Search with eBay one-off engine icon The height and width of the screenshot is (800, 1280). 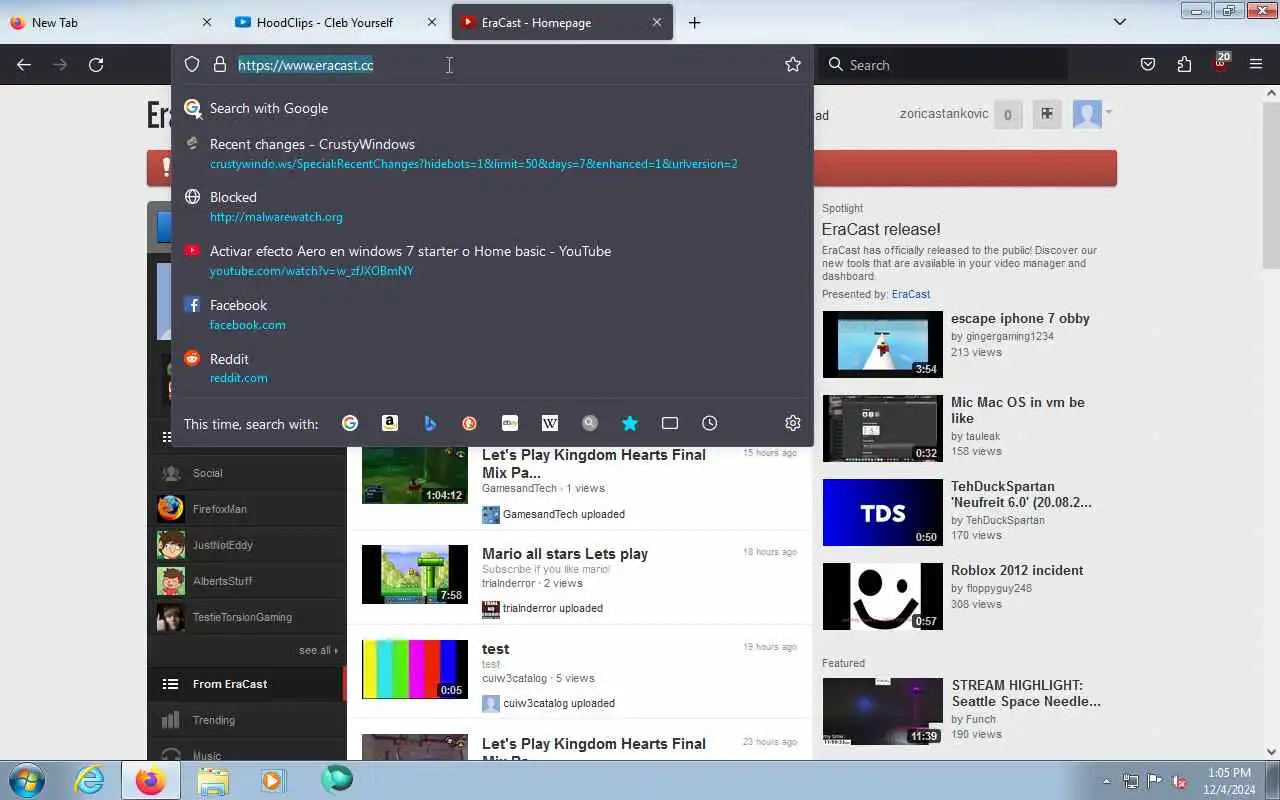[x=510, y=423]
